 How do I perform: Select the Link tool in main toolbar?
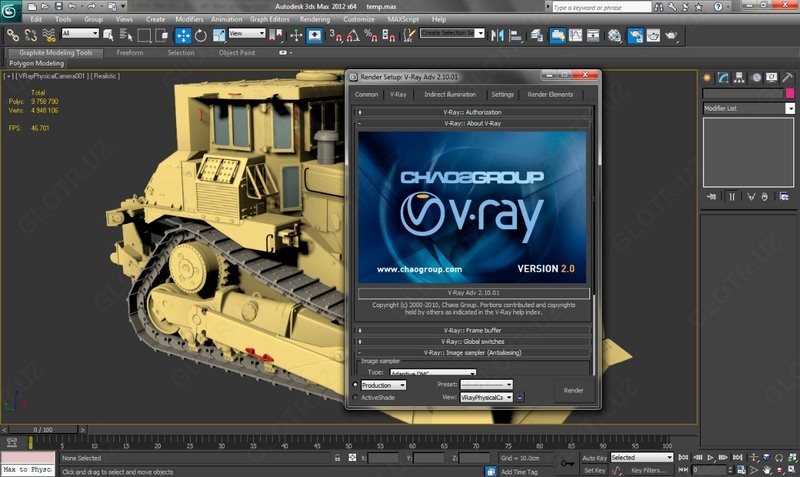pos(13,35)
